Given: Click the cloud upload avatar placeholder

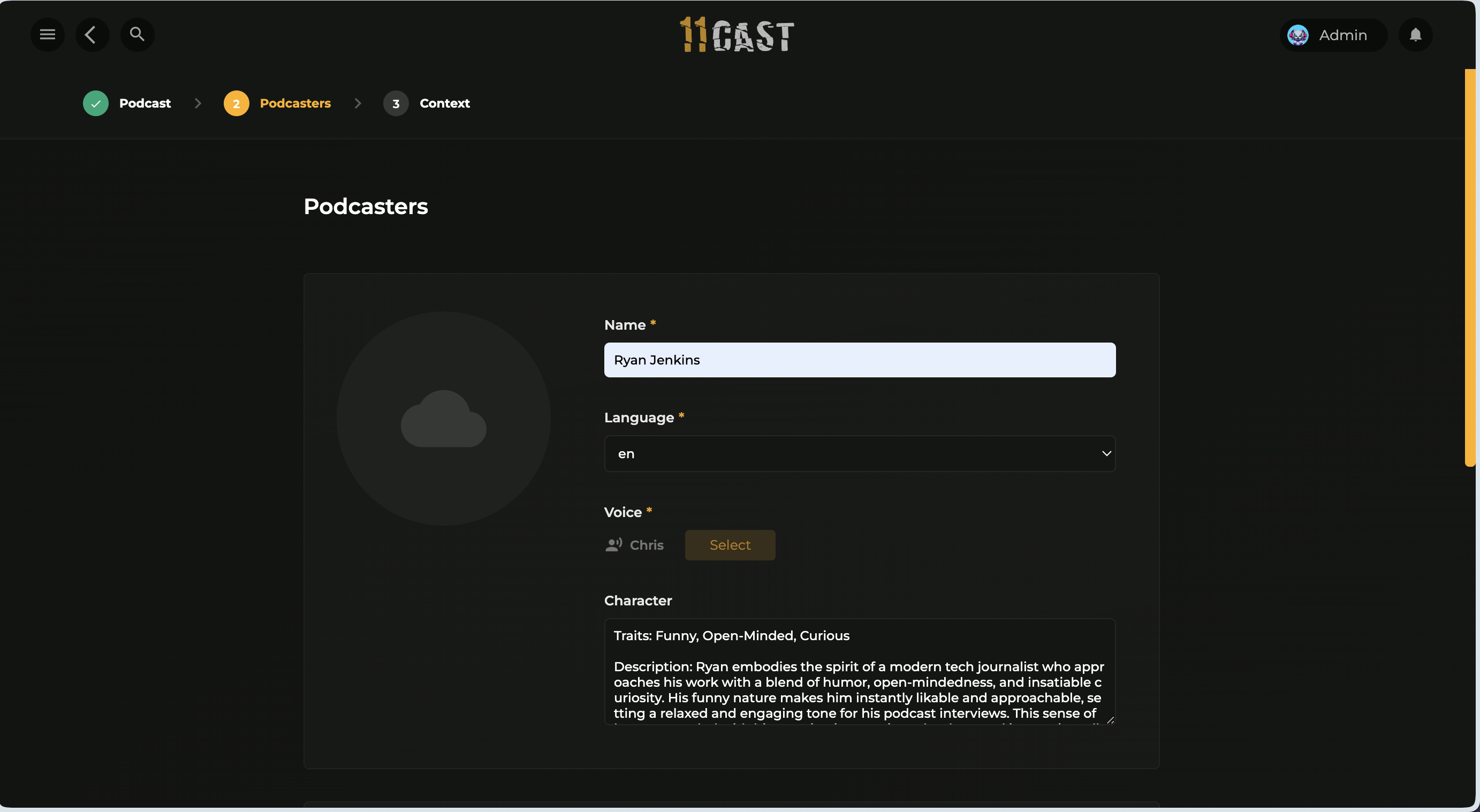Looking at the screenshot, I should coord(443,419).
